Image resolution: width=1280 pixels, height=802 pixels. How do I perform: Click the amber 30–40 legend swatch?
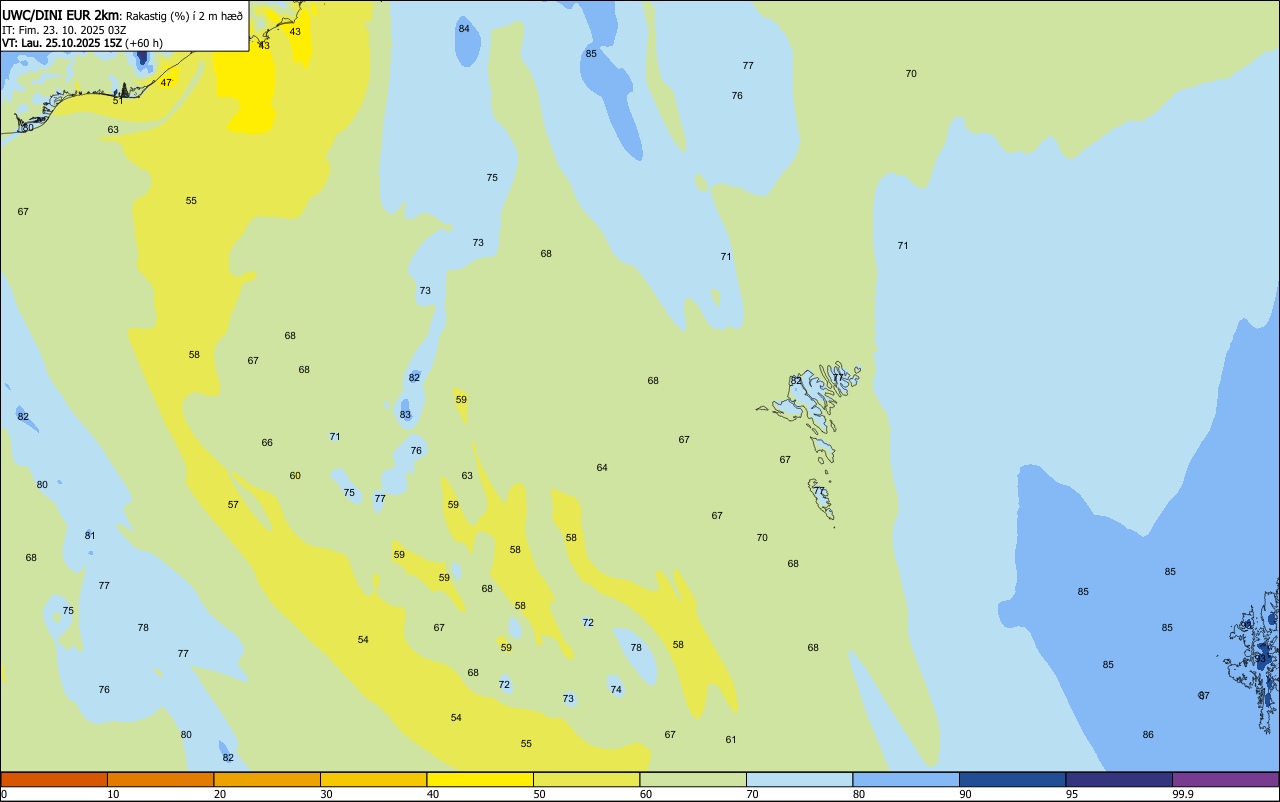(x=373, y=779)
